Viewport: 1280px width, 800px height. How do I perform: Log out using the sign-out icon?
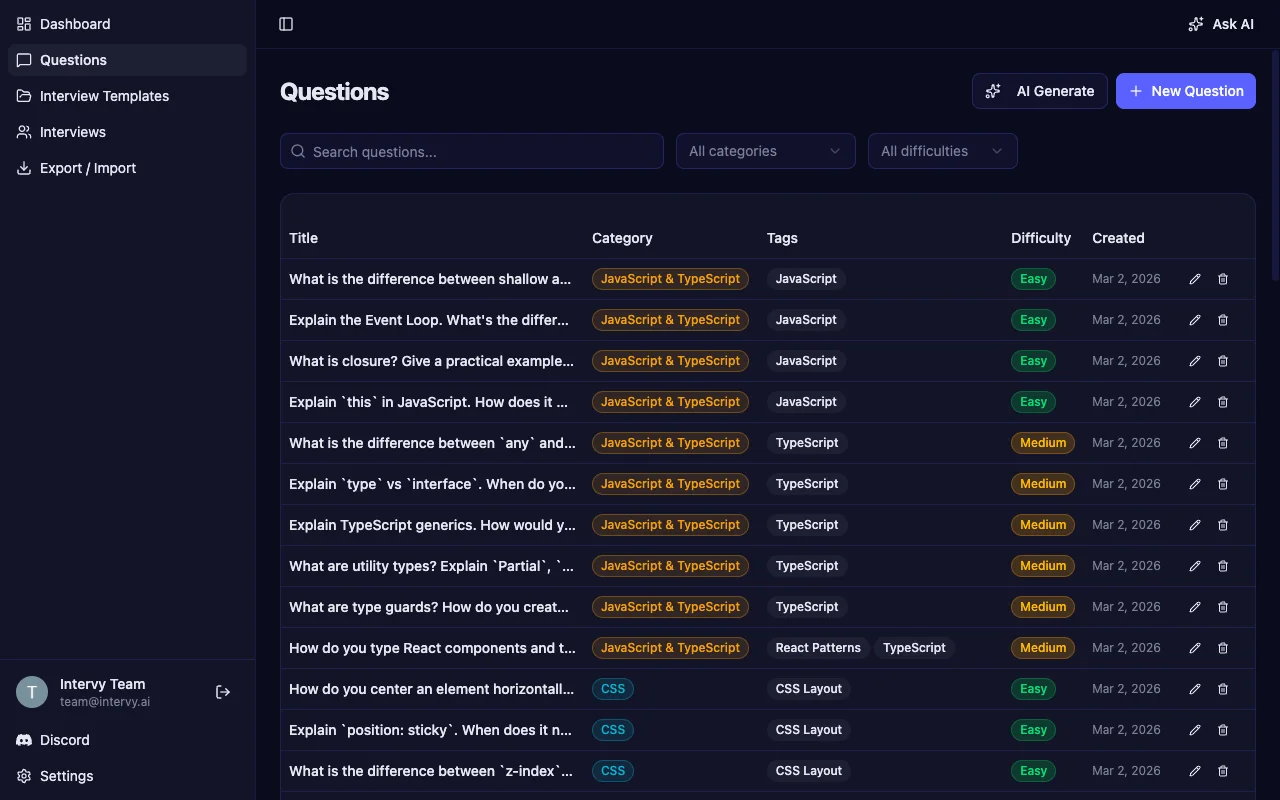[222, 691]
